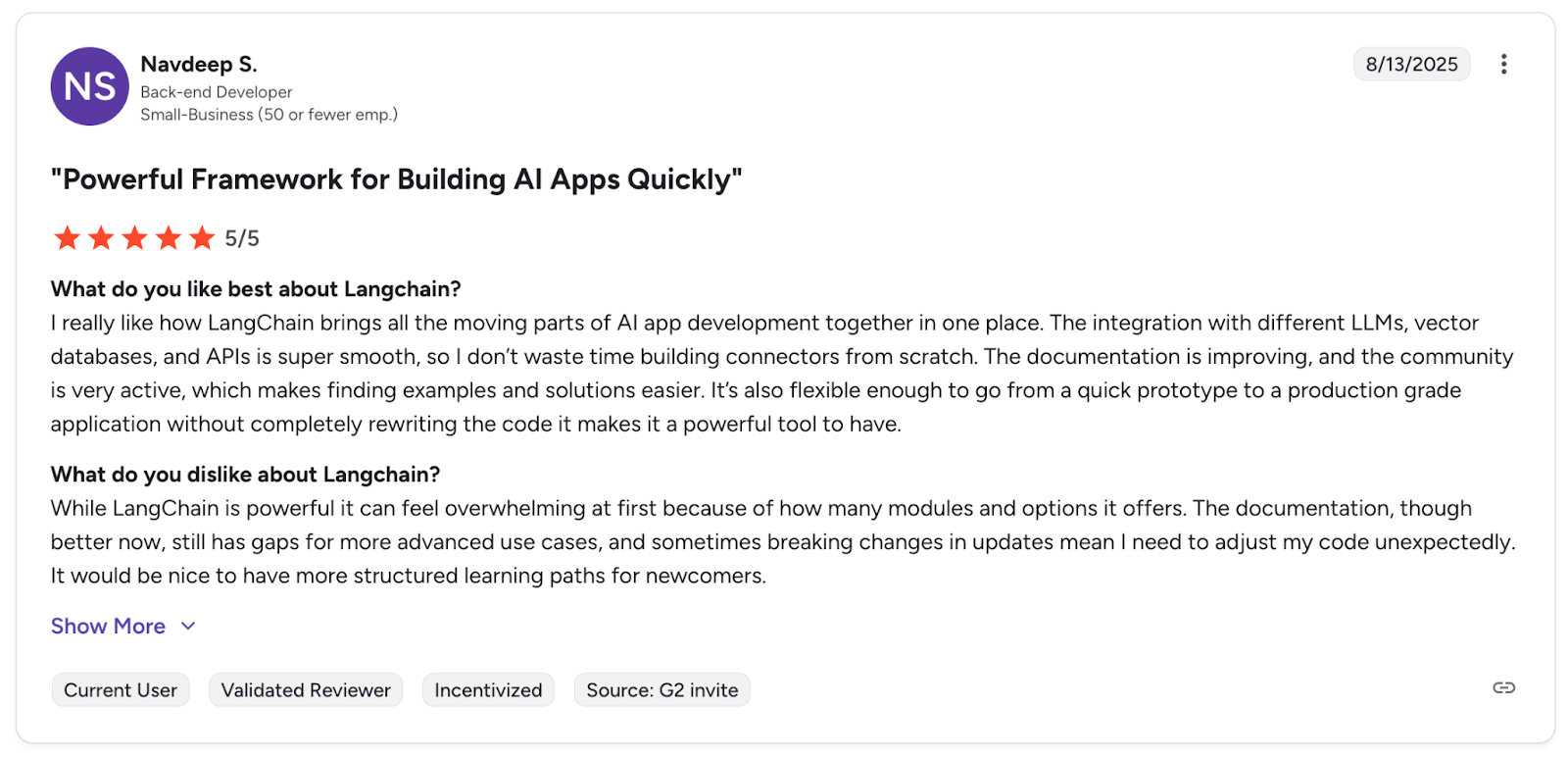The image size is (1568, 757).
Task: Click the 8/13/2025 date badge
Action: click(1411, 65)
